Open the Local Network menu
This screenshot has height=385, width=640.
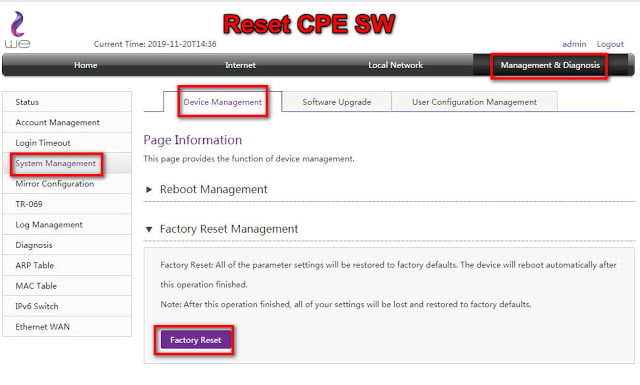tap(396, 65)
